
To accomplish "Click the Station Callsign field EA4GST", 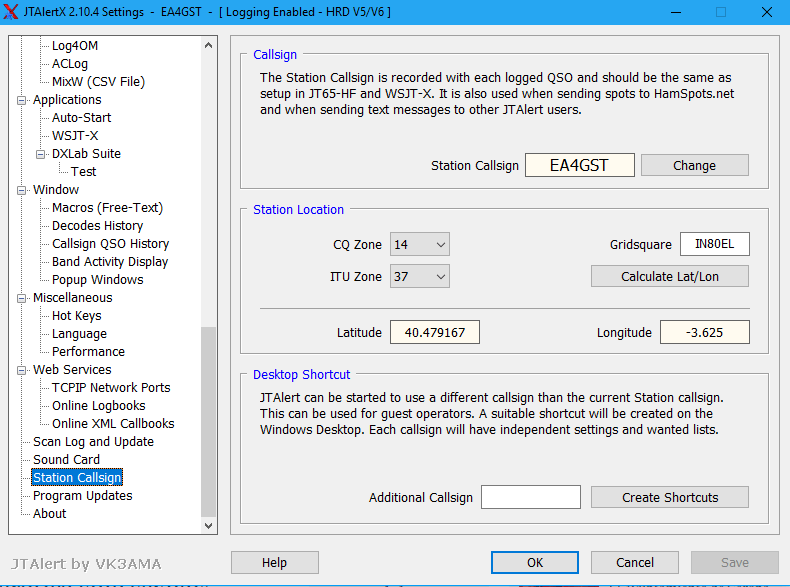I will click(x=579, y=165).
